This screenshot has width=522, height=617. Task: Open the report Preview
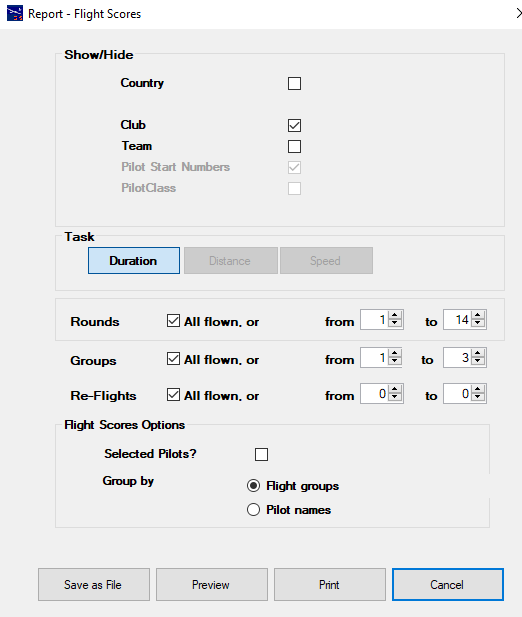point(212,584)
